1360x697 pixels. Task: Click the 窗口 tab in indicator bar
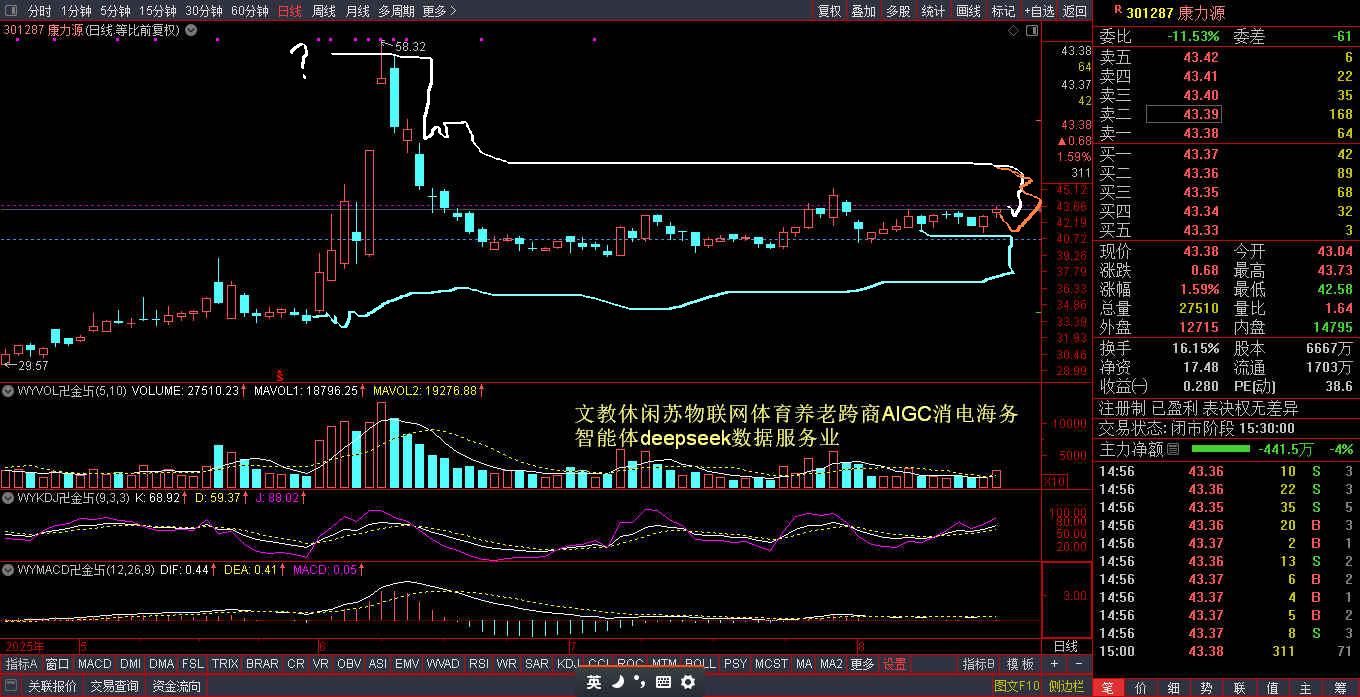coord(57,664)
